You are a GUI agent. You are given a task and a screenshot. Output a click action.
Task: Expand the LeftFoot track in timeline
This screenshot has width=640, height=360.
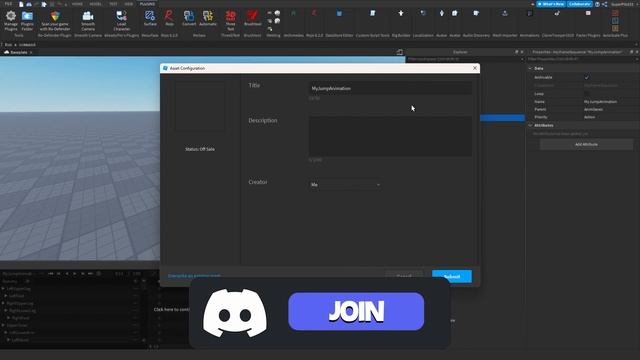6,296
